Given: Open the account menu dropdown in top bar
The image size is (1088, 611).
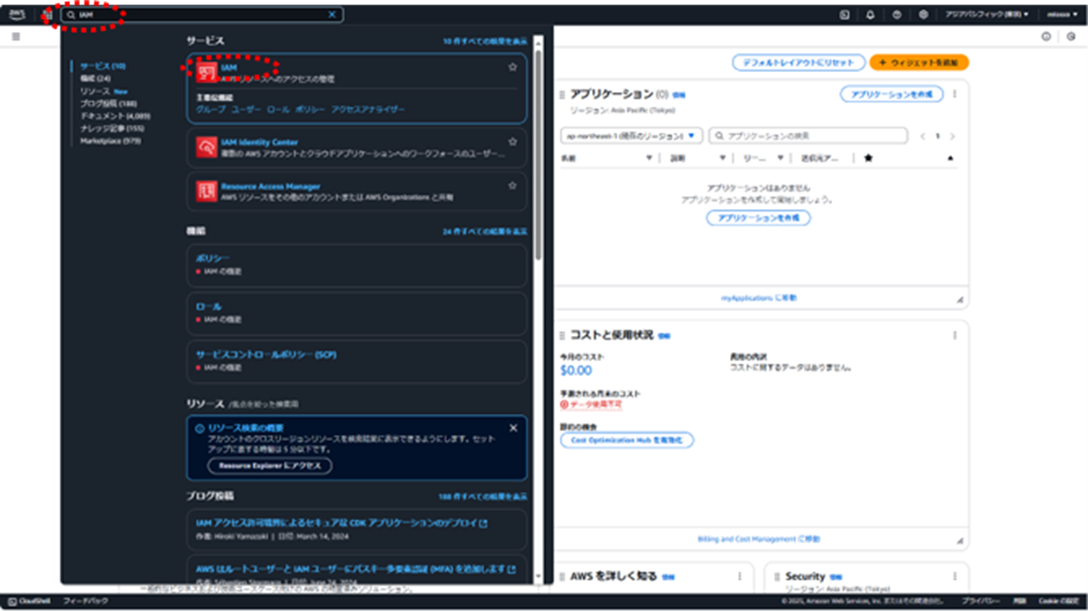Looking at the screenshot, I should [1062, 15].
